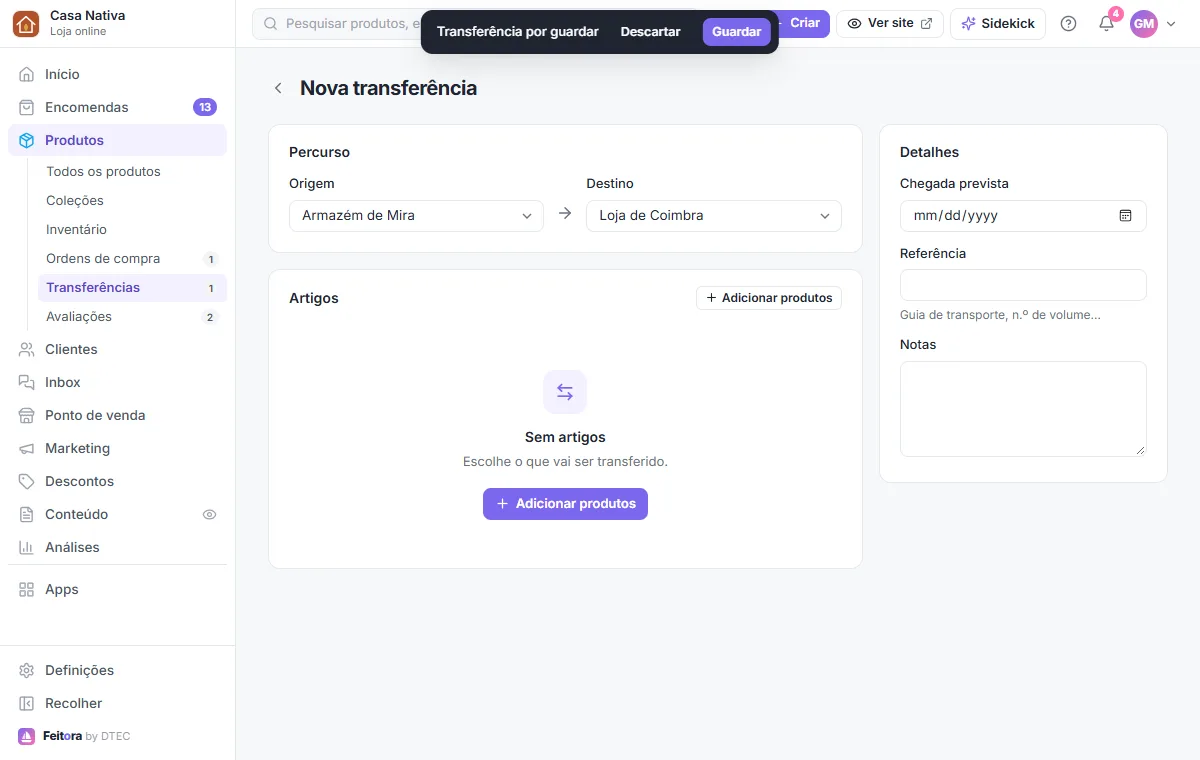Viewport: 1200px width, 760px height.
Task: Open the Origem dropdown Armazém de Mira
Action: click(x=416, y=215)
